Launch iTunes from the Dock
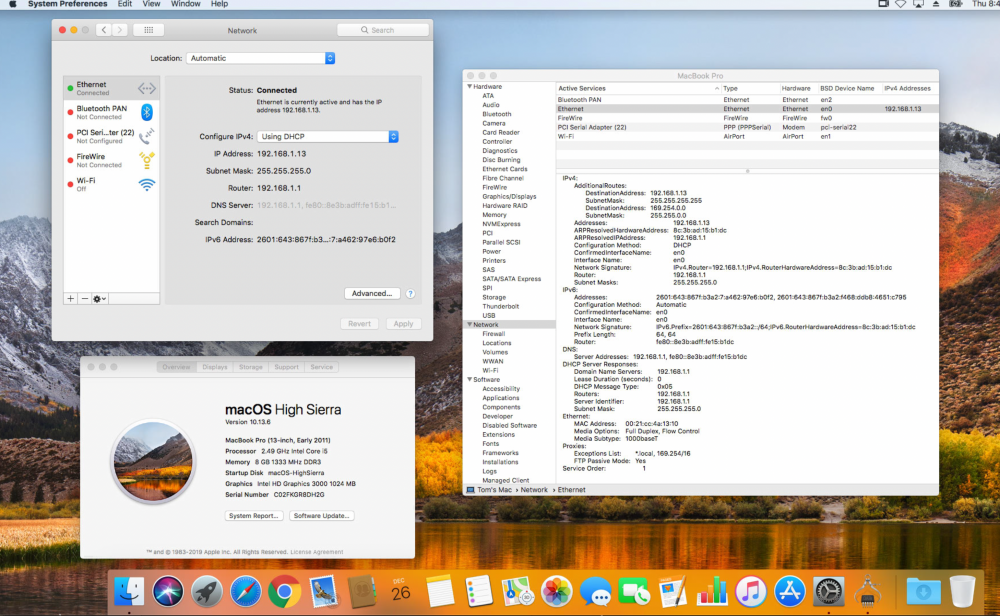The width and height of the screenshot is (1000, 616). pos(751,591)
